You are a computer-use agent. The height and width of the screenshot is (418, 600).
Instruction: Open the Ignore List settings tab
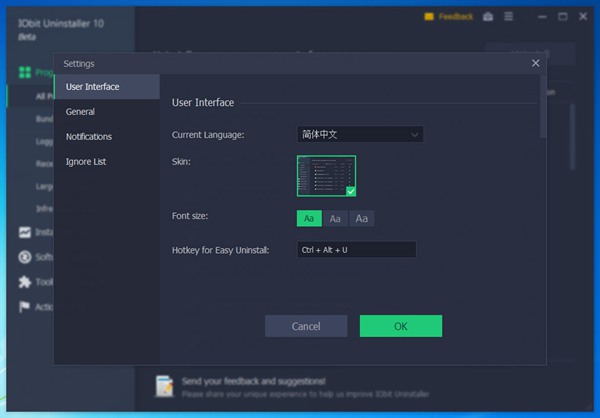point(107,162)
